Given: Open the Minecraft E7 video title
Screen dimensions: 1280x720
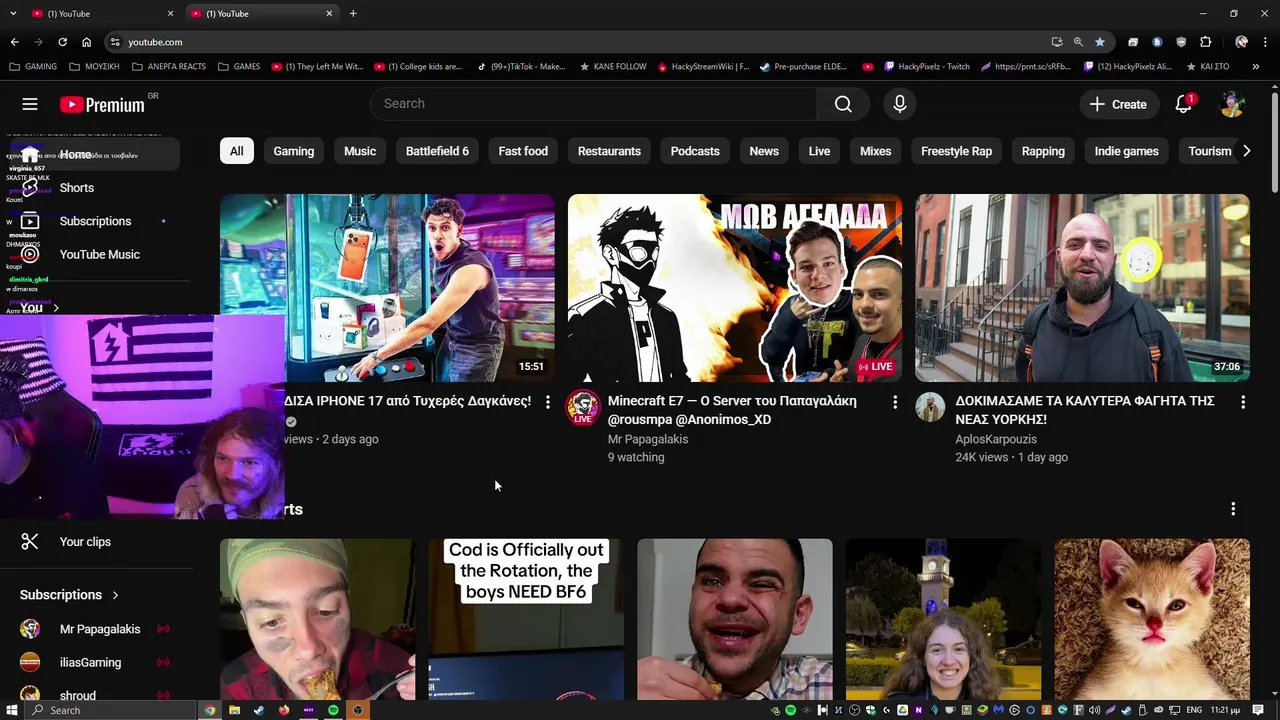Looking at the screenshot, I should pyautogui.click(x=732, y=410).
